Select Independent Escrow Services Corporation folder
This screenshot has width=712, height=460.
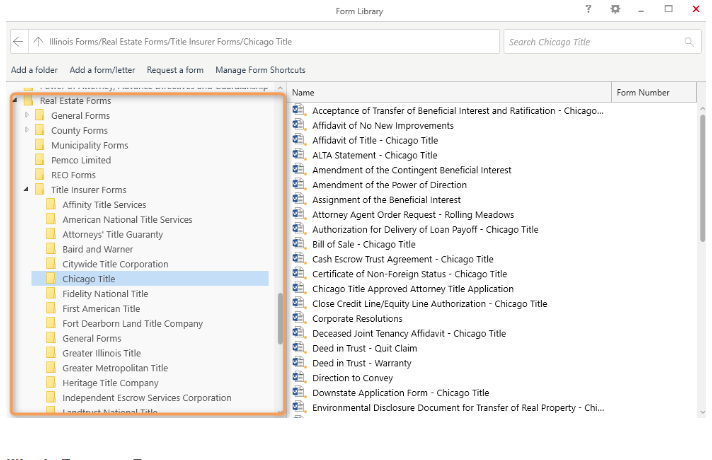click(146, 398)
